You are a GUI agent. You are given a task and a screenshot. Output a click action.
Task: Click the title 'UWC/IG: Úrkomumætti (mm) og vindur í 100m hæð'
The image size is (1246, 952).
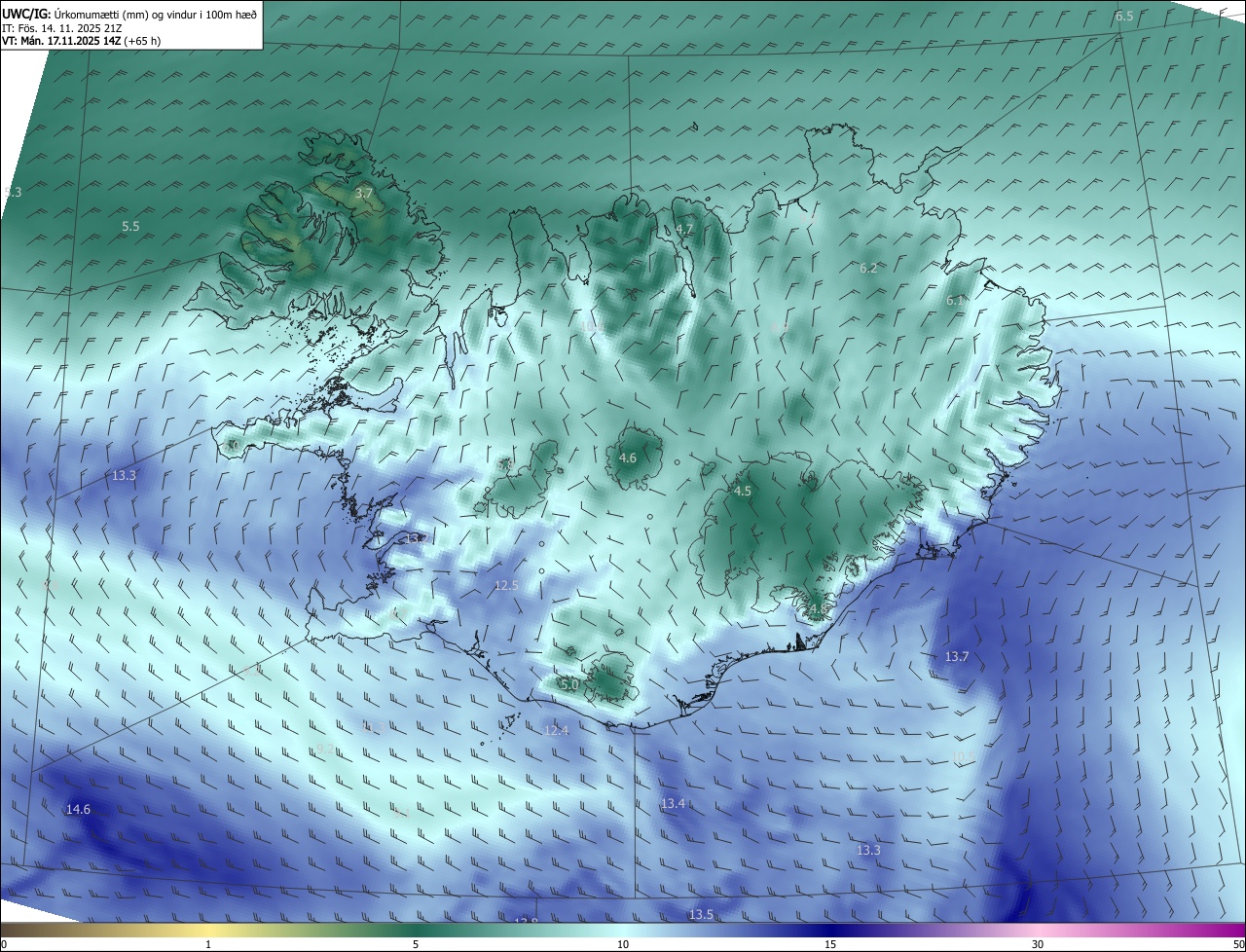129,15
